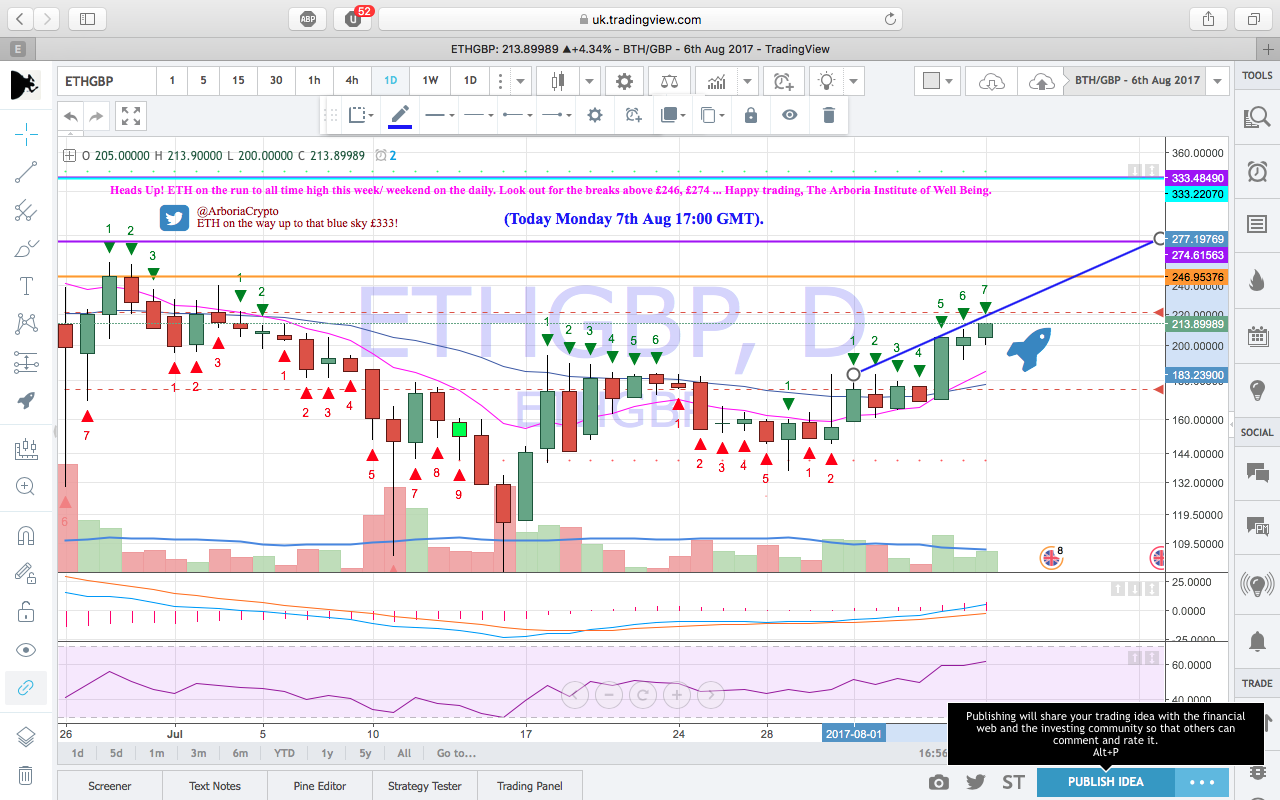This screenshot has height=800, width=1280.
Task: Hide selected drawing with eye icon
Action: point(790,115)
